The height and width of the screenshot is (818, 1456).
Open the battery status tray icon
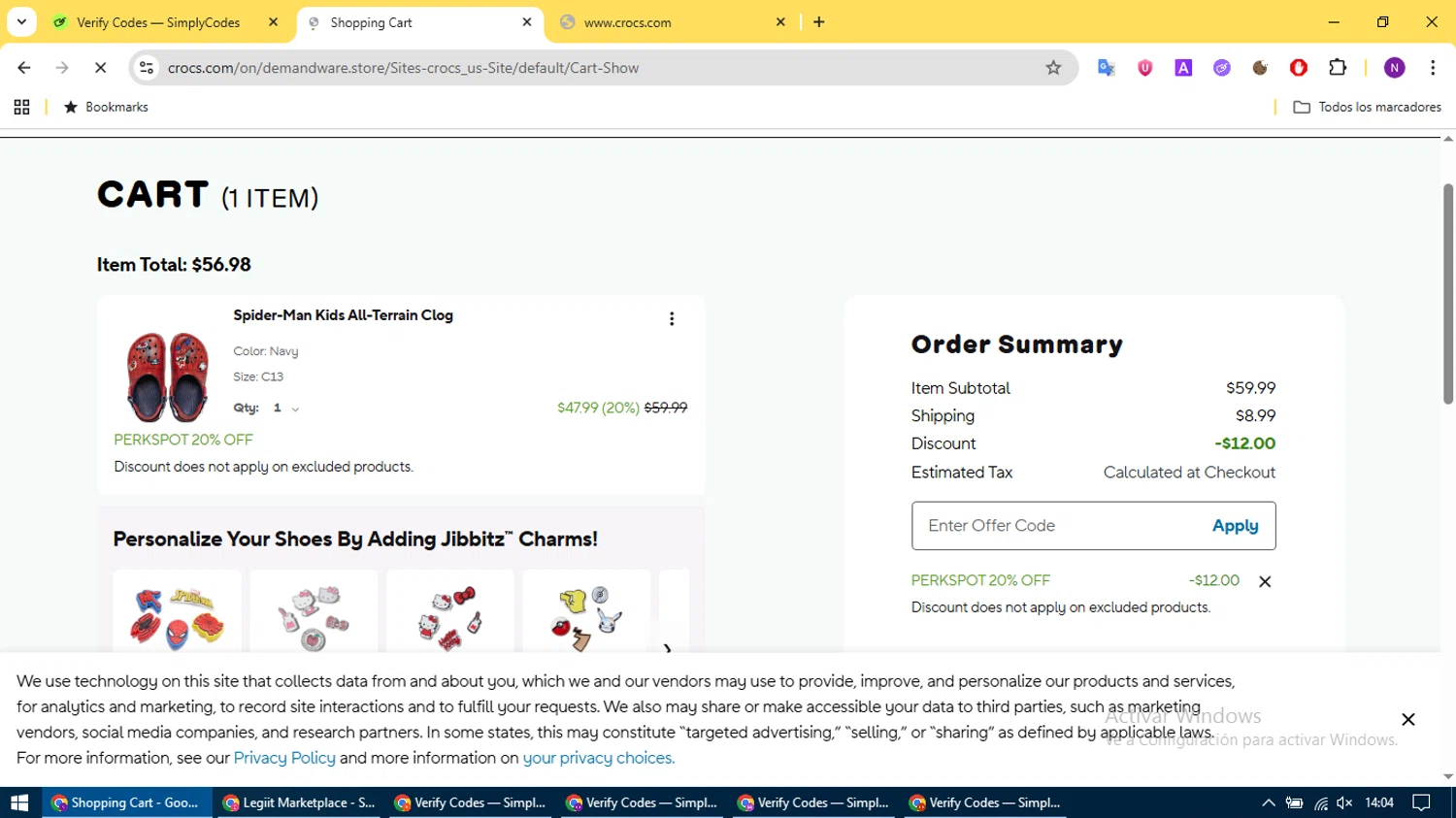click(x=1294, y=802)
